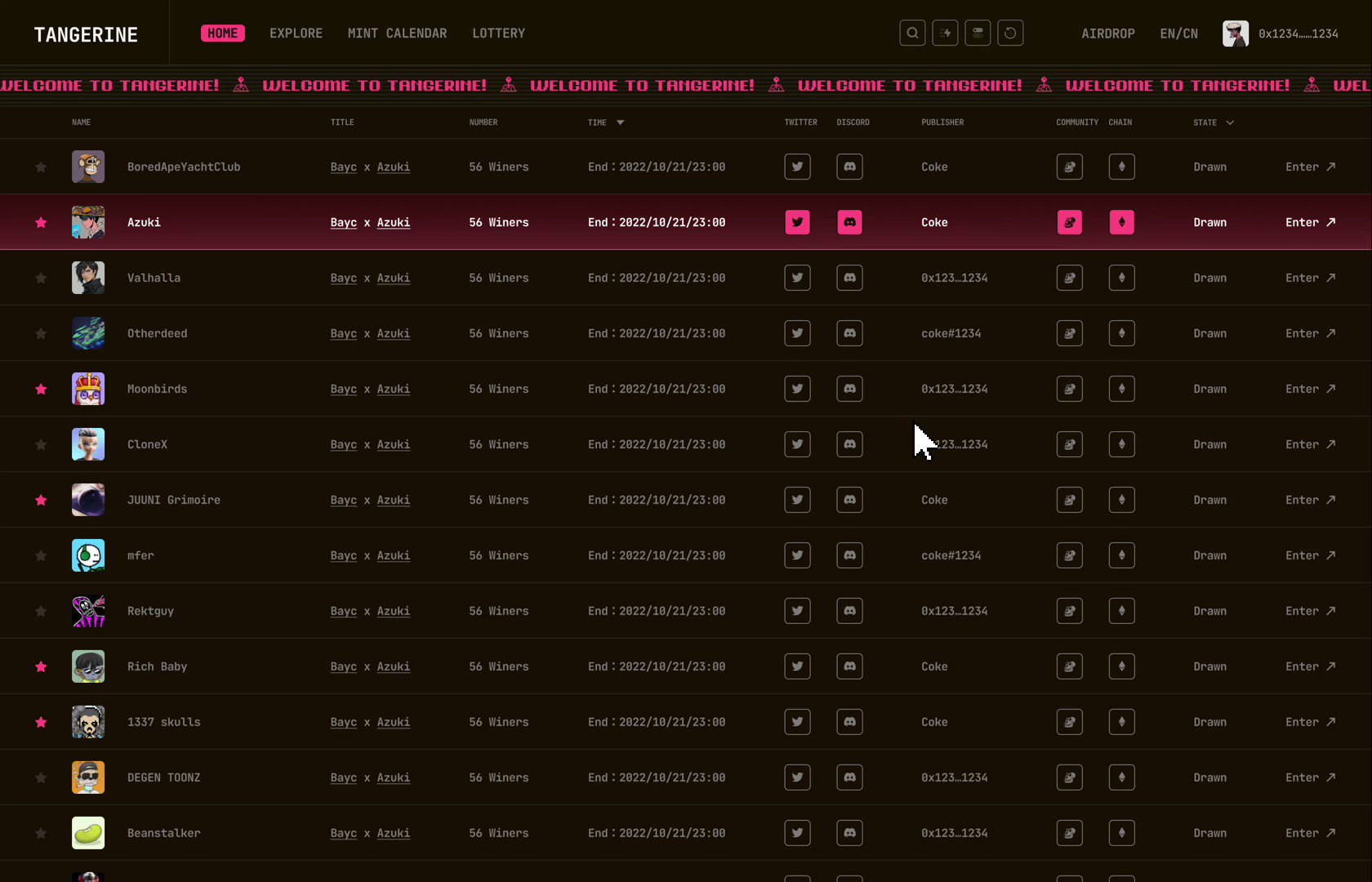The height and width of the screenshot is (882, 1372).
Task: Switch language via EN/CN
Action: pos(1179,33)
